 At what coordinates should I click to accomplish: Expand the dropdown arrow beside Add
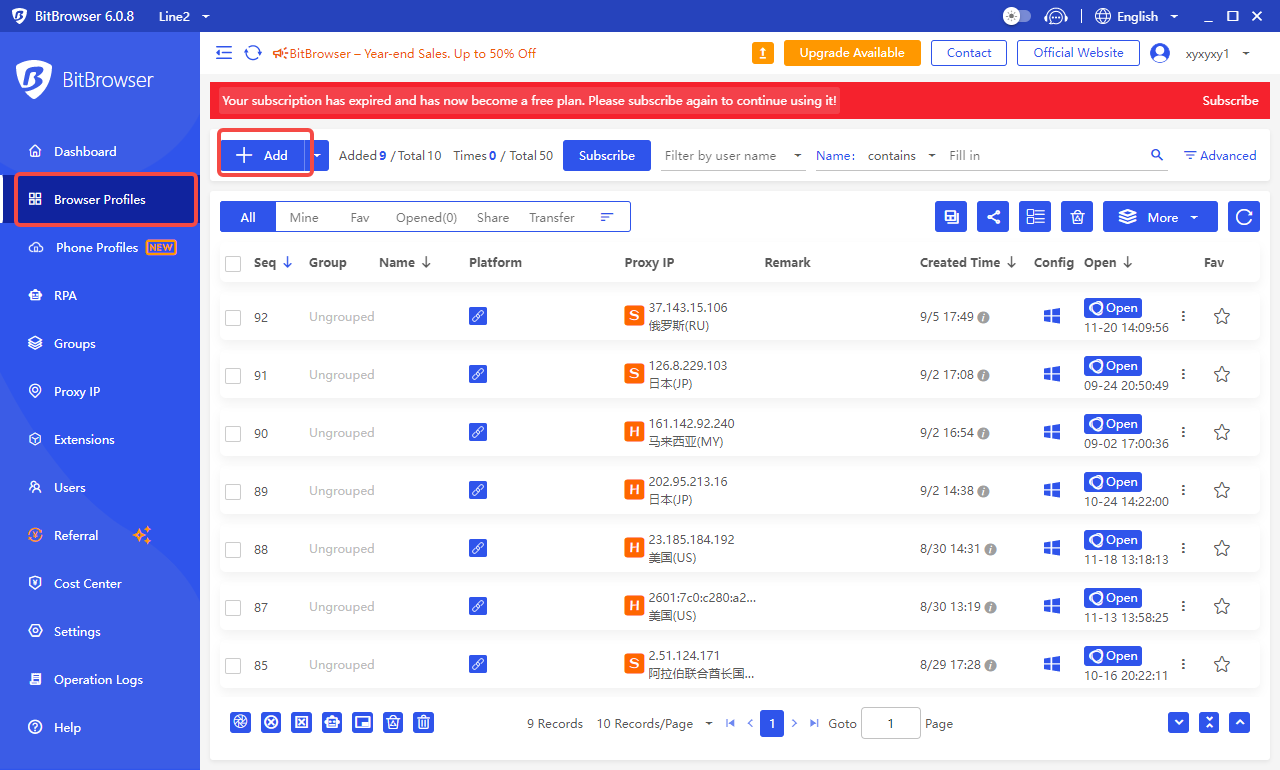click(317, 155)
